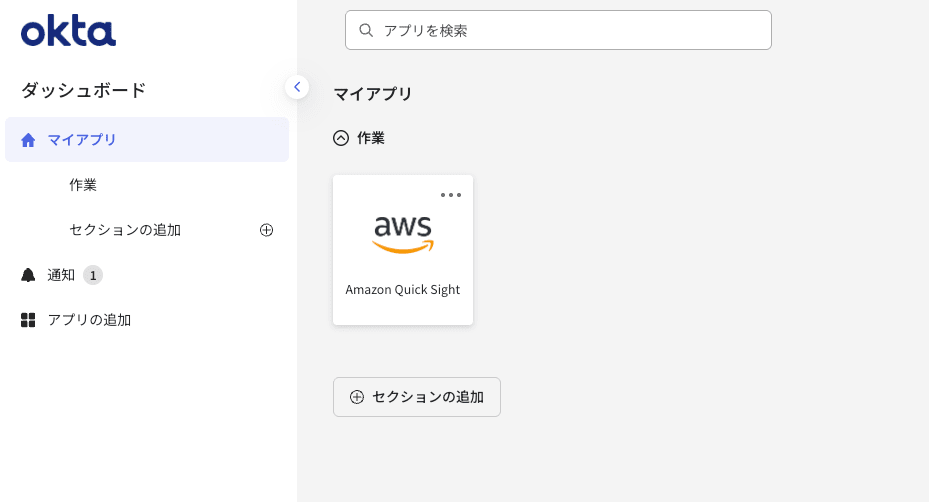Collapse the sidebar with the chevron button

297,87
